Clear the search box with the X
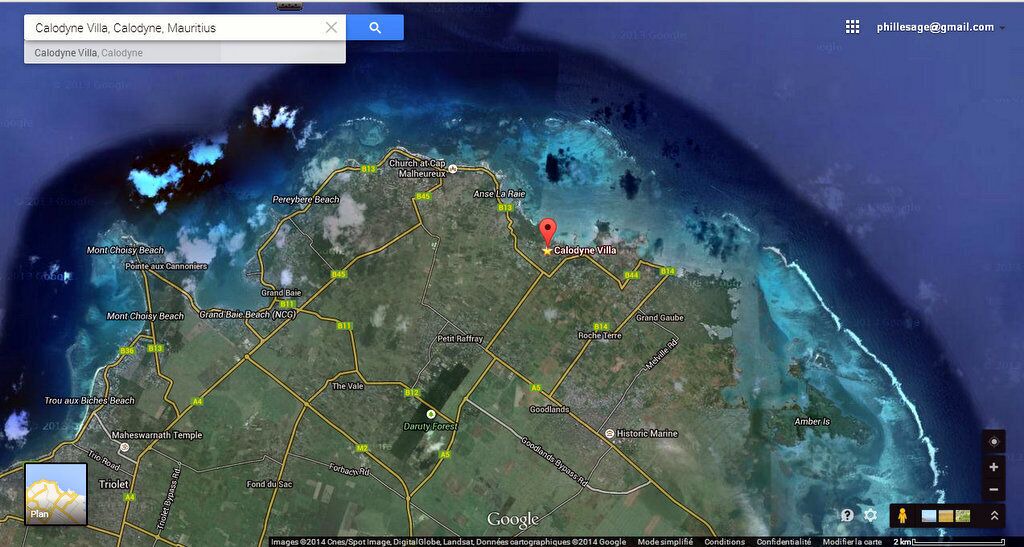 click(331, 28)
